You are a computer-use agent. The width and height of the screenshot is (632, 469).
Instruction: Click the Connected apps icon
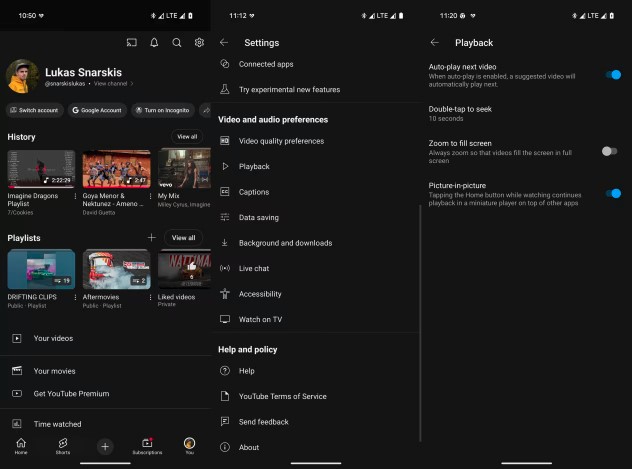[225, 64]
